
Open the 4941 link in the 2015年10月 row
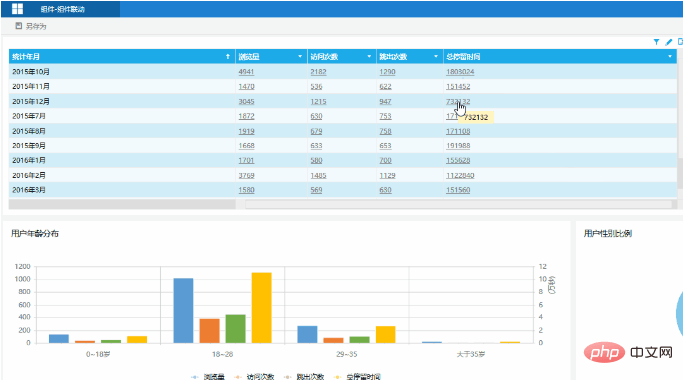pyautogui.click(x=246, y=72)
